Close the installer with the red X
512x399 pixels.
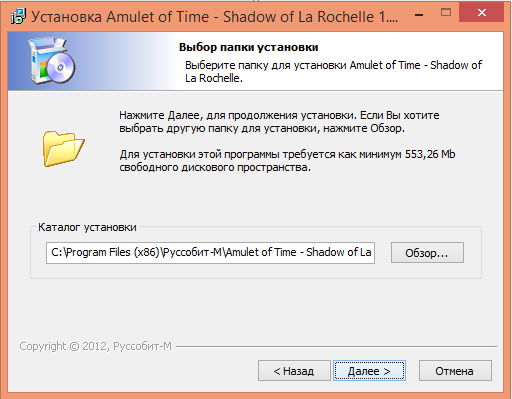click(481, 13)
